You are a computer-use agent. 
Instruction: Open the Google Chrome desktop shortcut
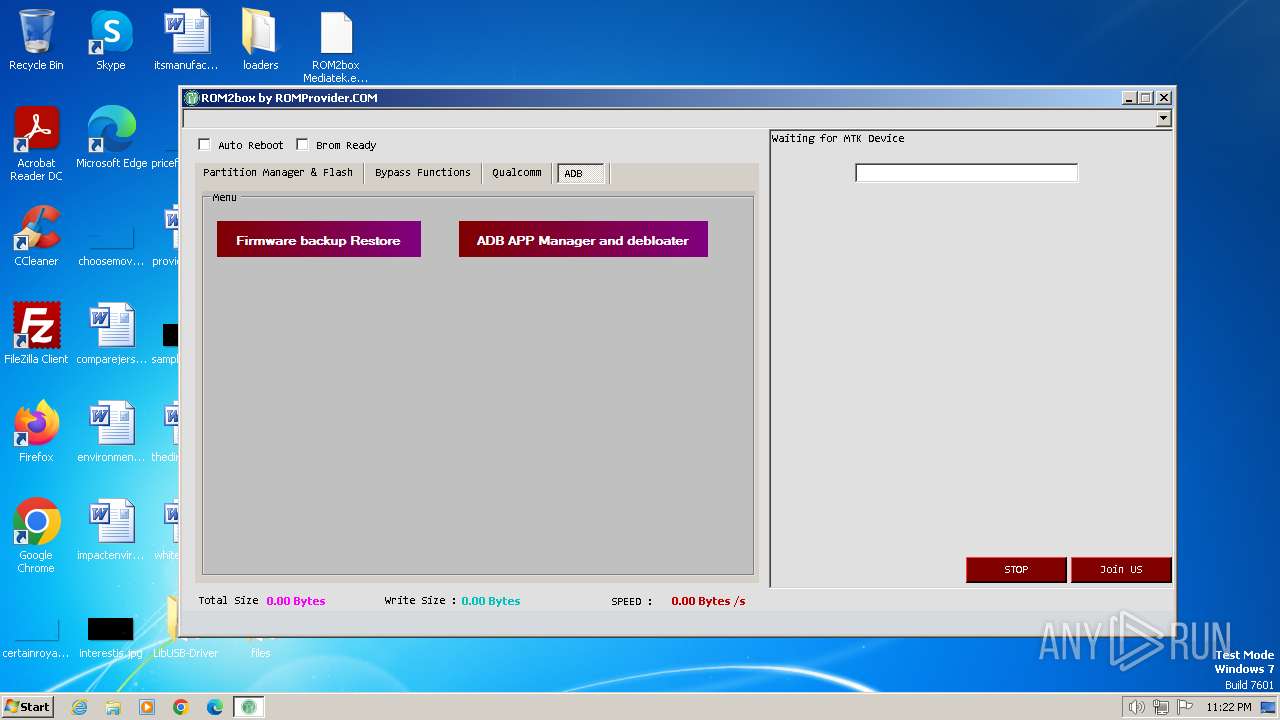(x=36, y=535)
